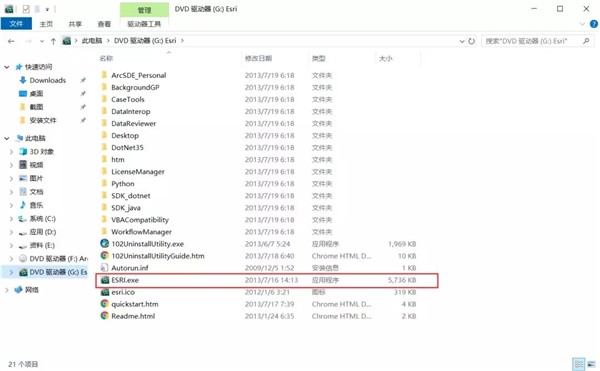Select the 管理 contextual tab
The width and height of the screenshot is (600, 371).
[144, 10]
